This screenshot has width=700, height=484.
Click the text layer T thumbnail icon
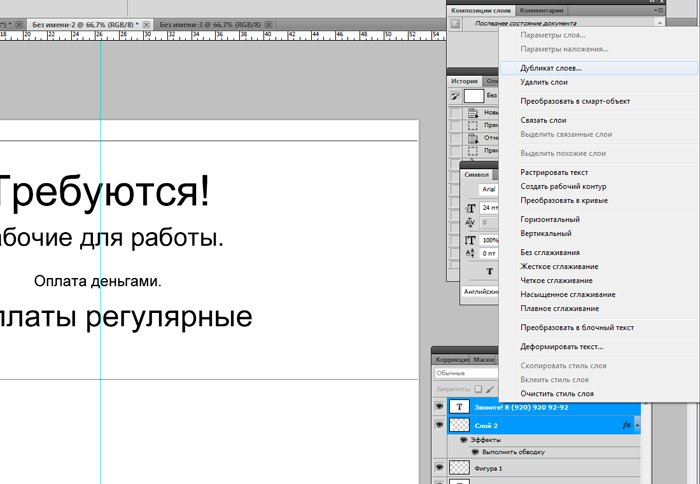459,407
